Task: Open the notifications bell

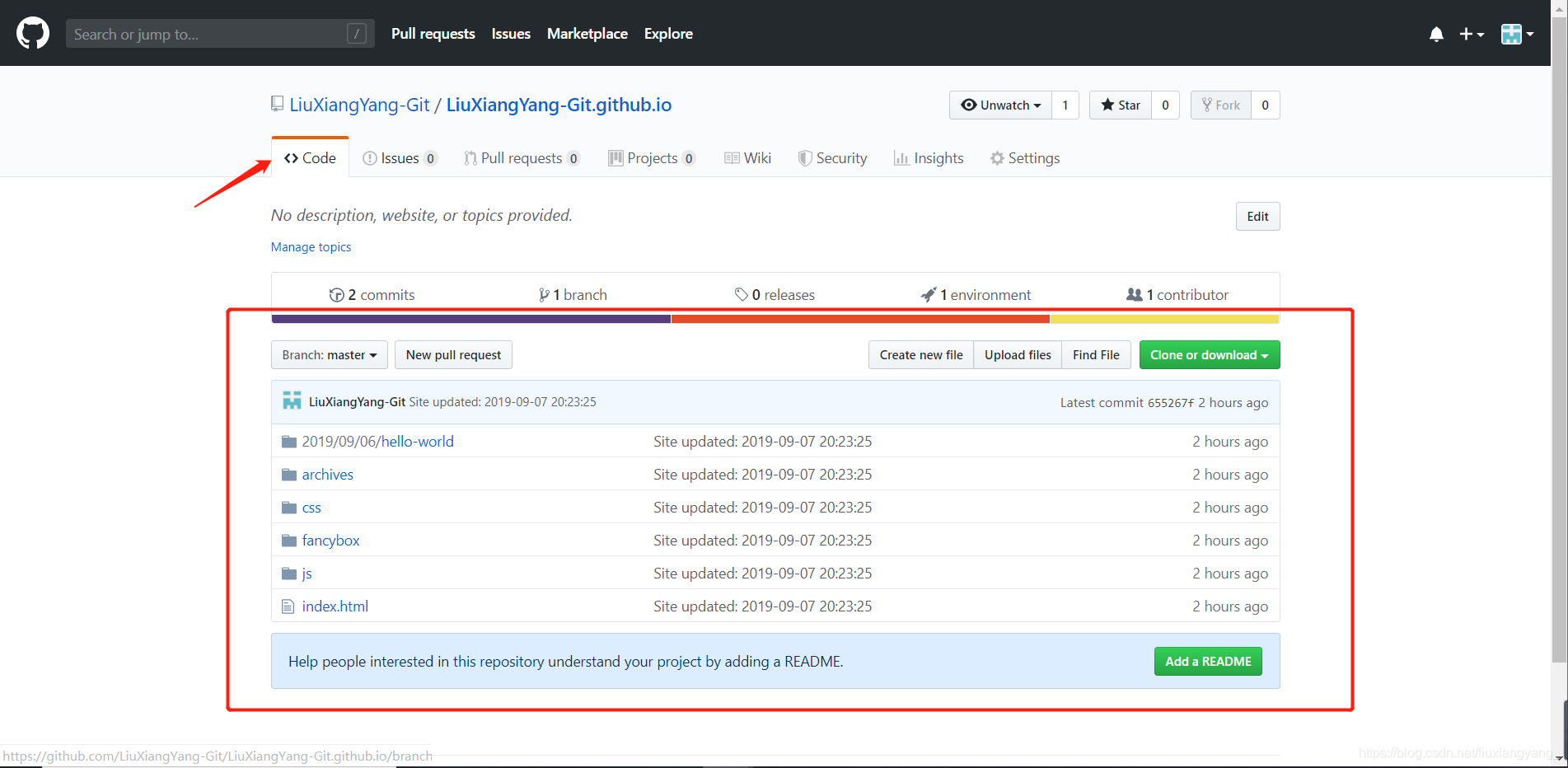Action: coord(1436,34)
